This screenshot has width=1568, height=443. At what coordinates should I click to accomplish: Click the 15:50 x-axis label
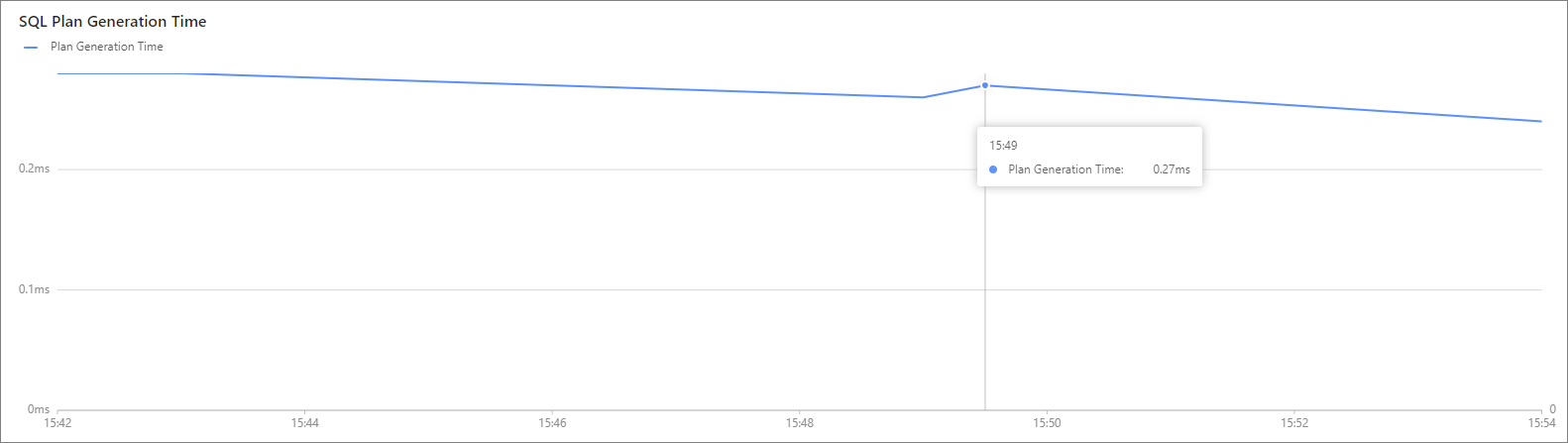[x=1047, y=423]
